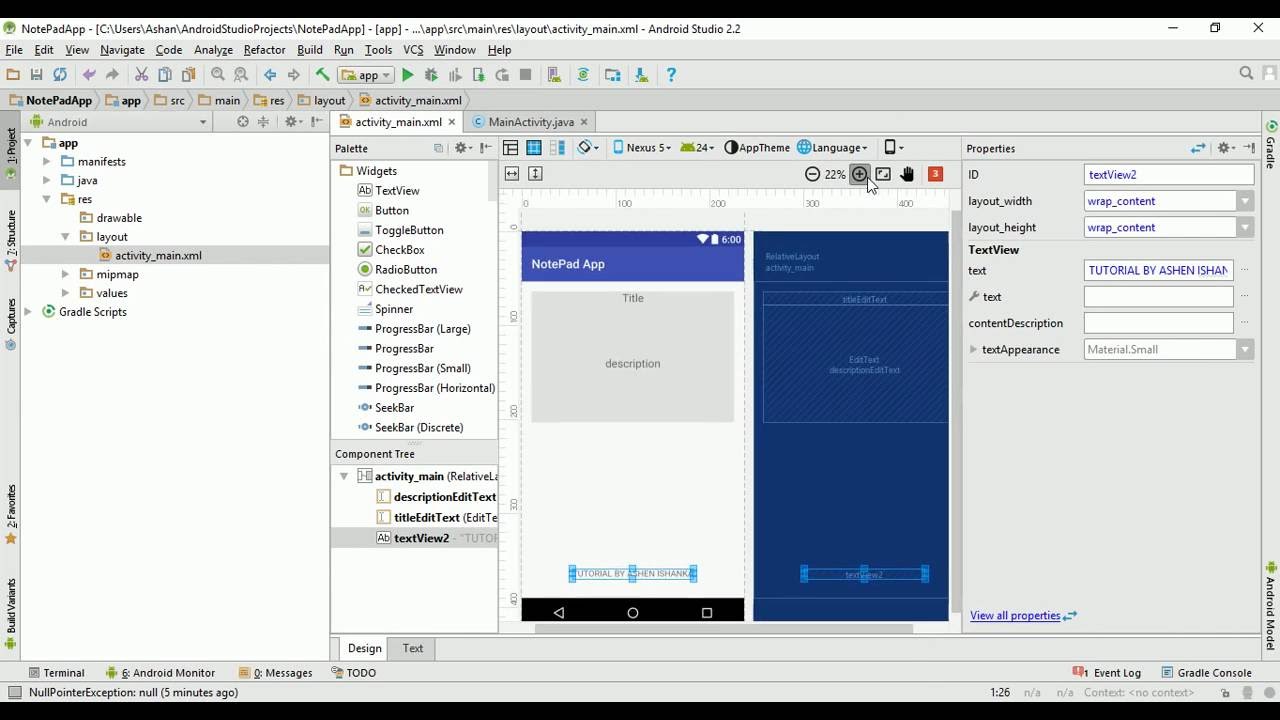
Task: Run the app with the green play icon
Action: [x=407, y=75]
